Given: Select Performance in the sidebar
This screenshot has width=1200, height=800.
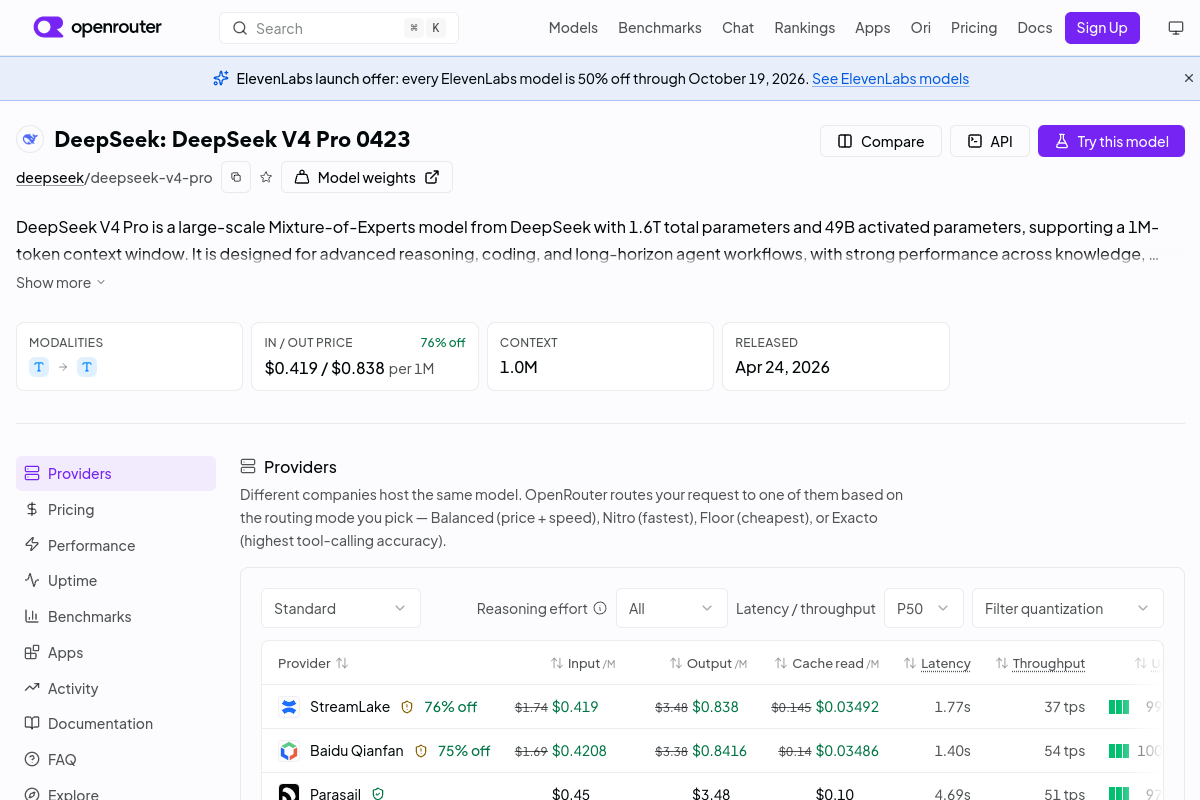Looking at the screenshot, I should click(116, 545).
